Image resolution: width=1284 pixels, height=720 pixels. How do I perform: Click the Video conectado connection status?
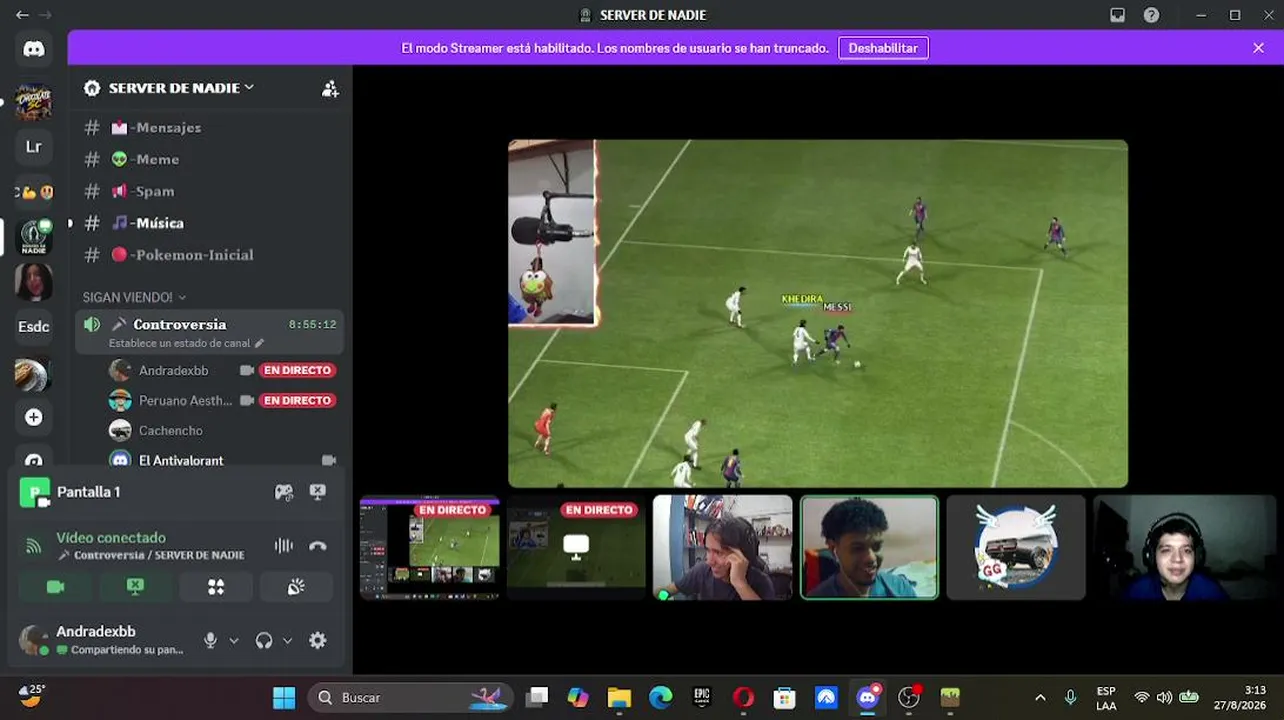(111, 538)
